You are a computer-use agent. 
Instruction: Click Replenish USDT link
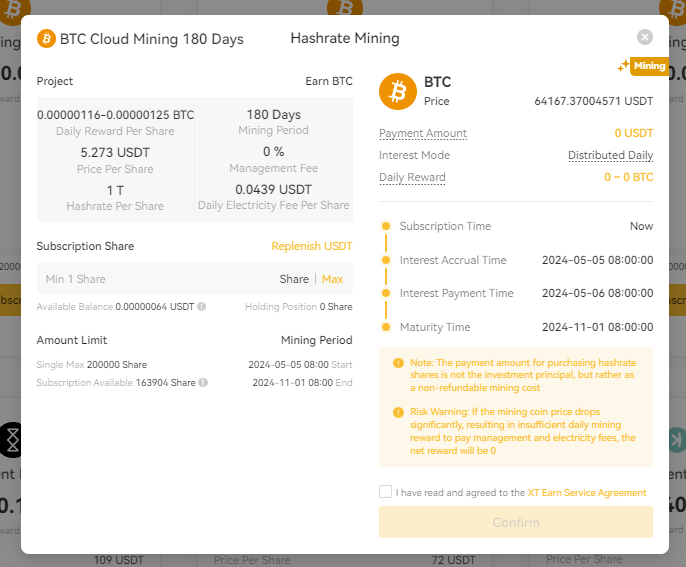coord(311,246)
